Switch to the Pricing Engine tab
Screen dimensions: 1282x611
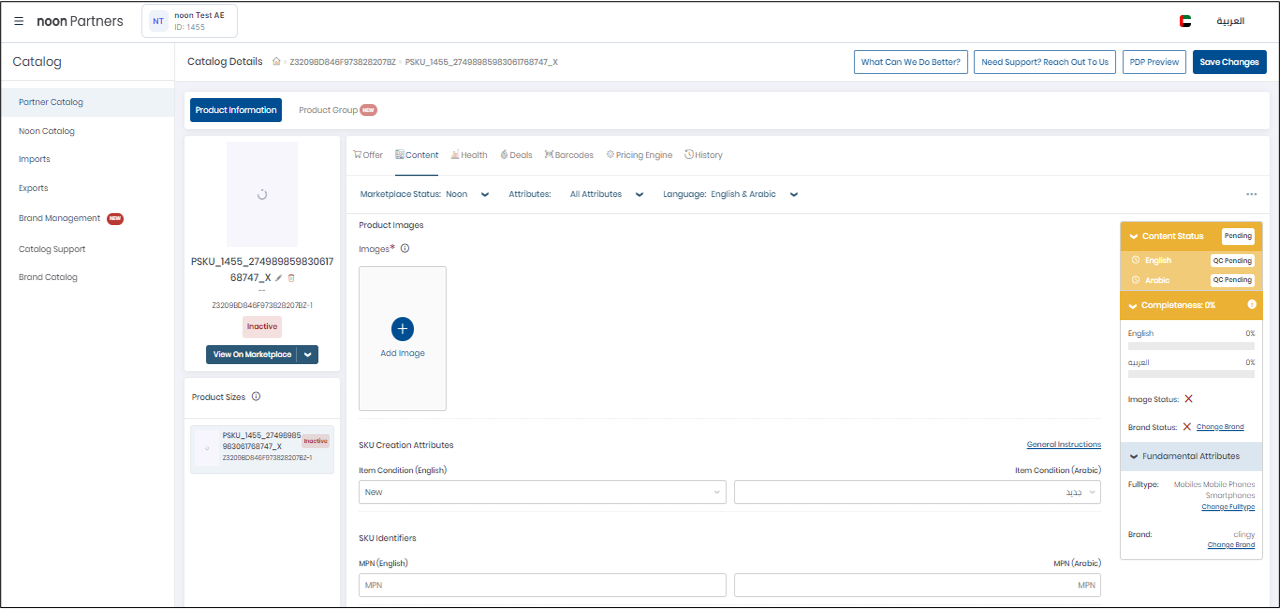pos(639,155)
